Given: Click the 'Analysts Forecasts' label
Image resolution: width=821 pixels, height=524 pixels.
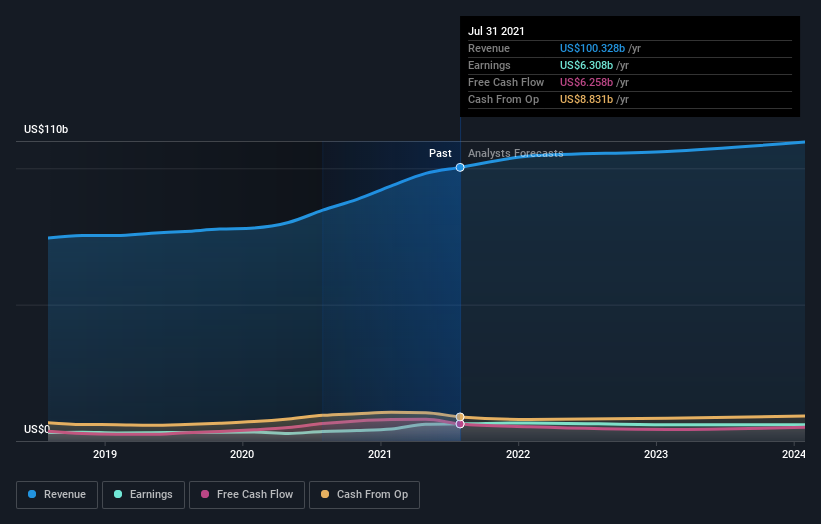Looking at the screenshot, I should point(516,153).
